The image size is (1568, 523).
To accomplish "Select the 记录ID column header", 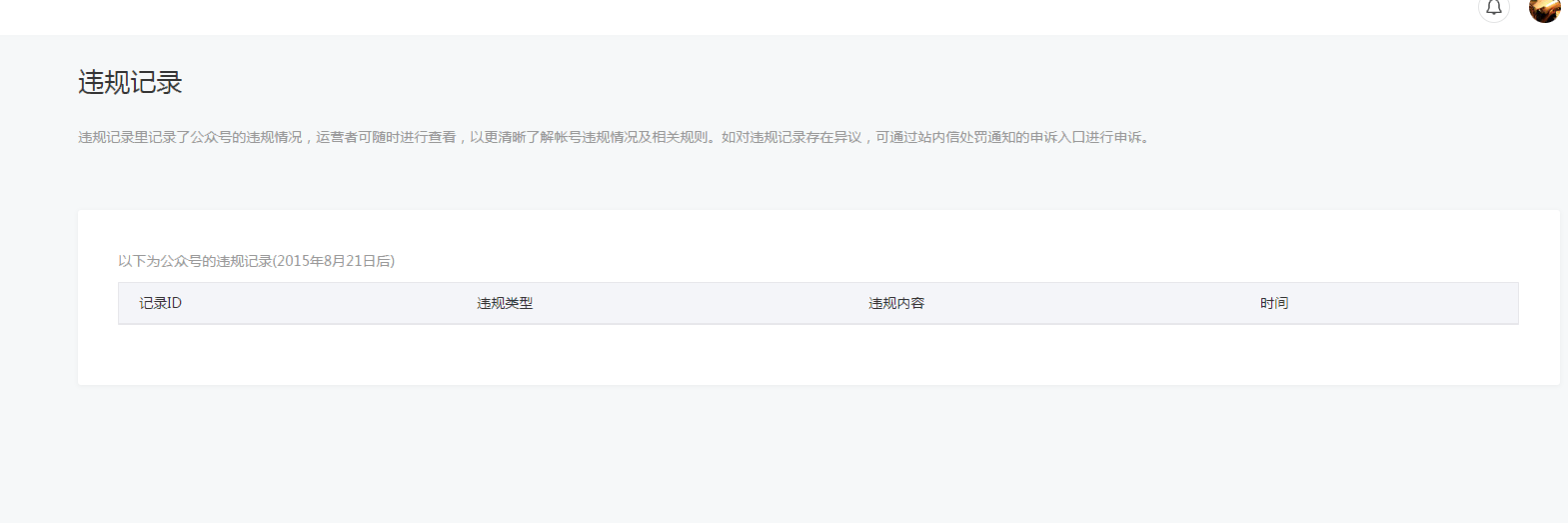I will pyautogui.click(x=160, y=303).
